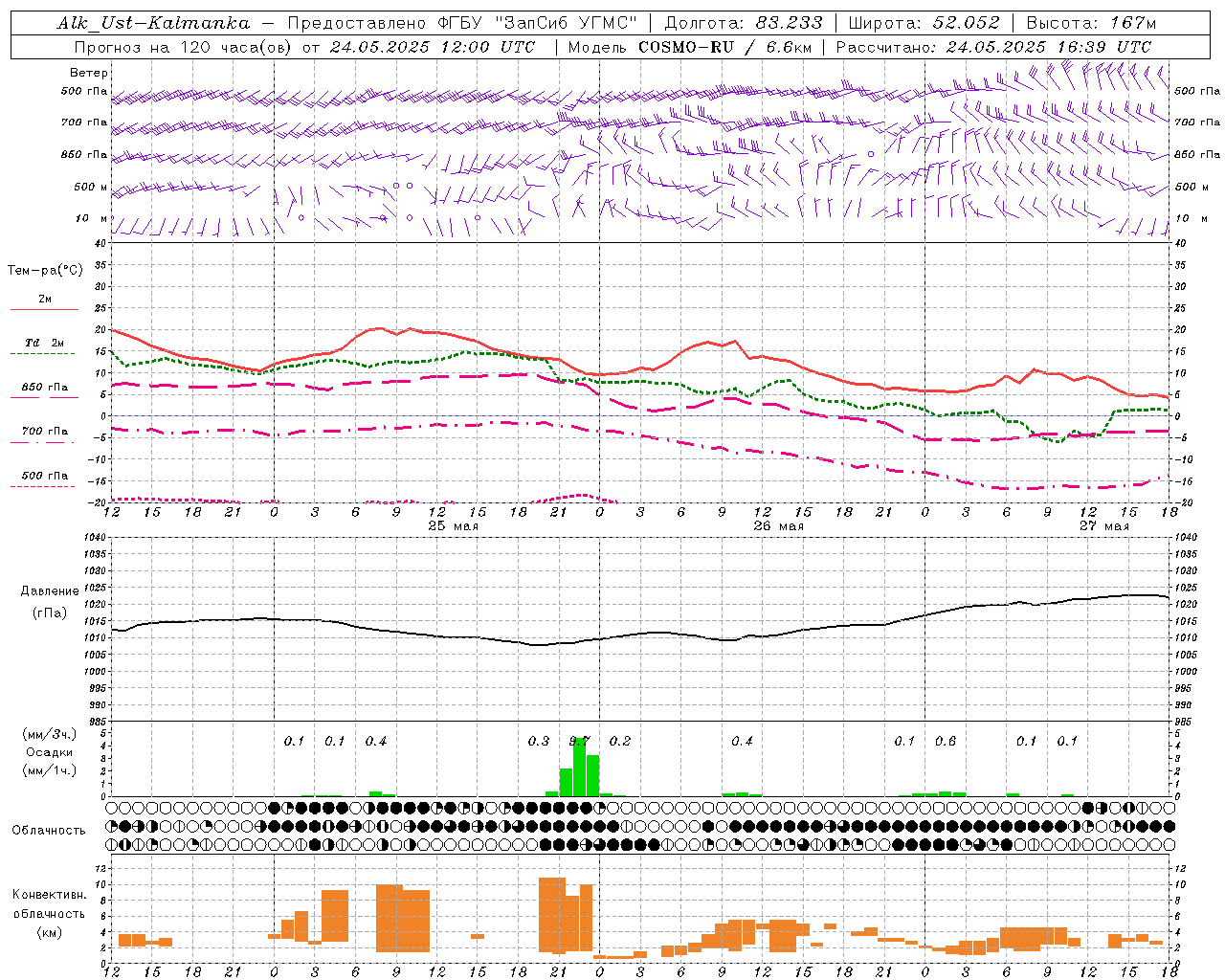Select the longitude value Долгота: 83.233
The image size is (1225, 980).
coord(744,23)
